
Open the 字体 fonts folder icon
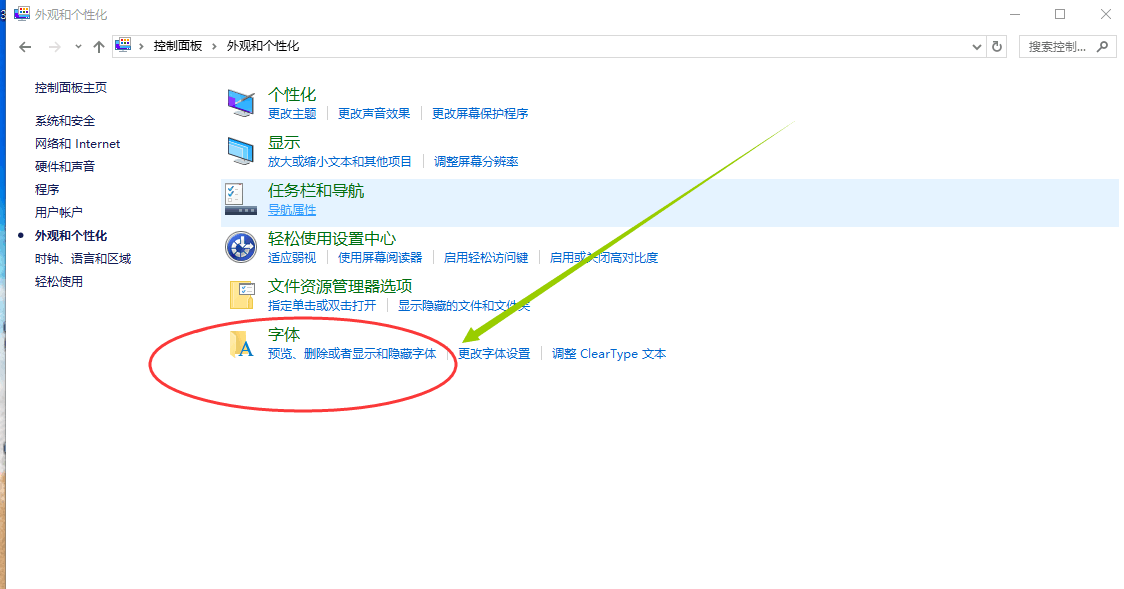(x=242, y=343)
